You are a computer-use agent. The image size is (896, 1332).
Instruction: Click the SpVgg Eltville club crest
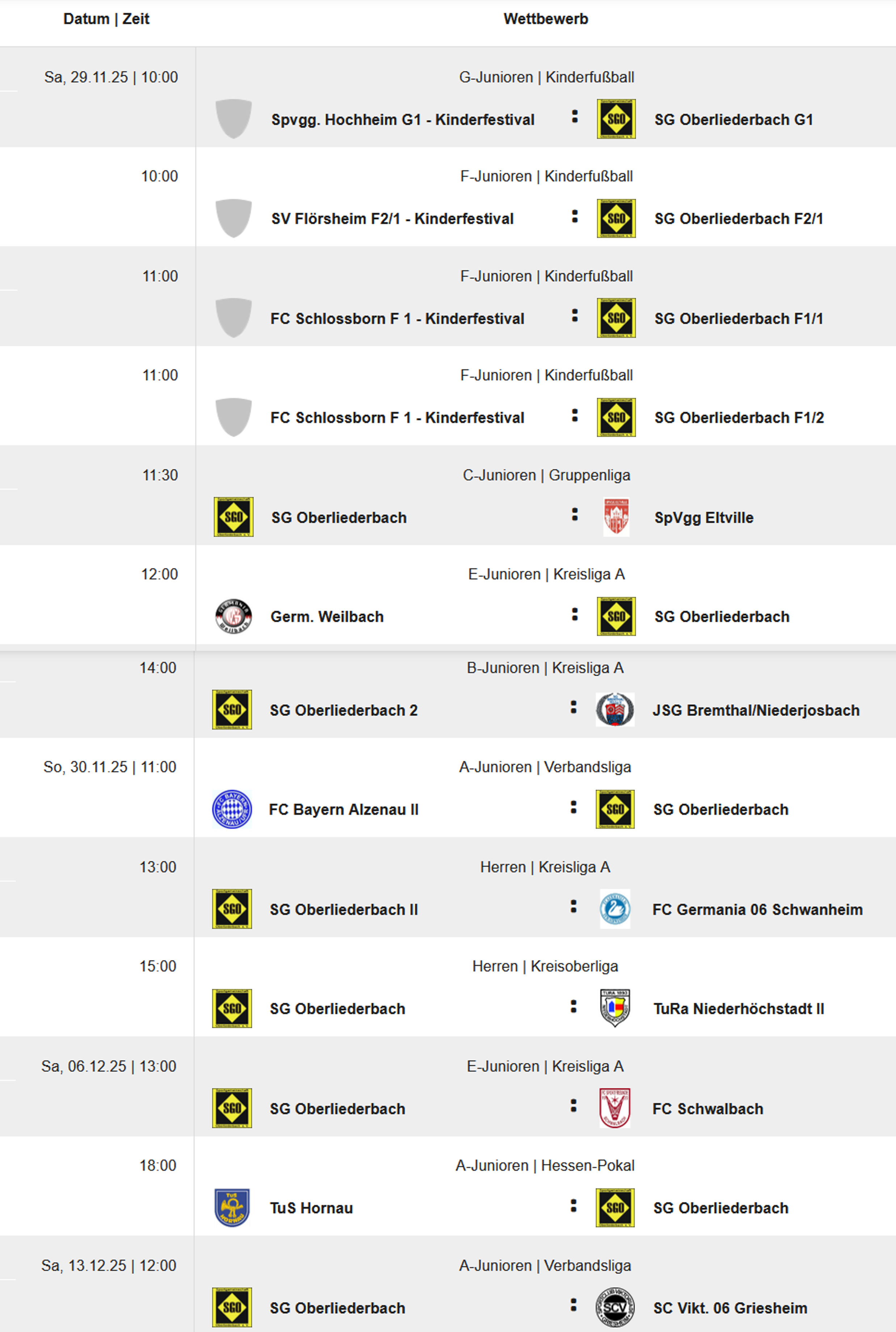[616, 518]
